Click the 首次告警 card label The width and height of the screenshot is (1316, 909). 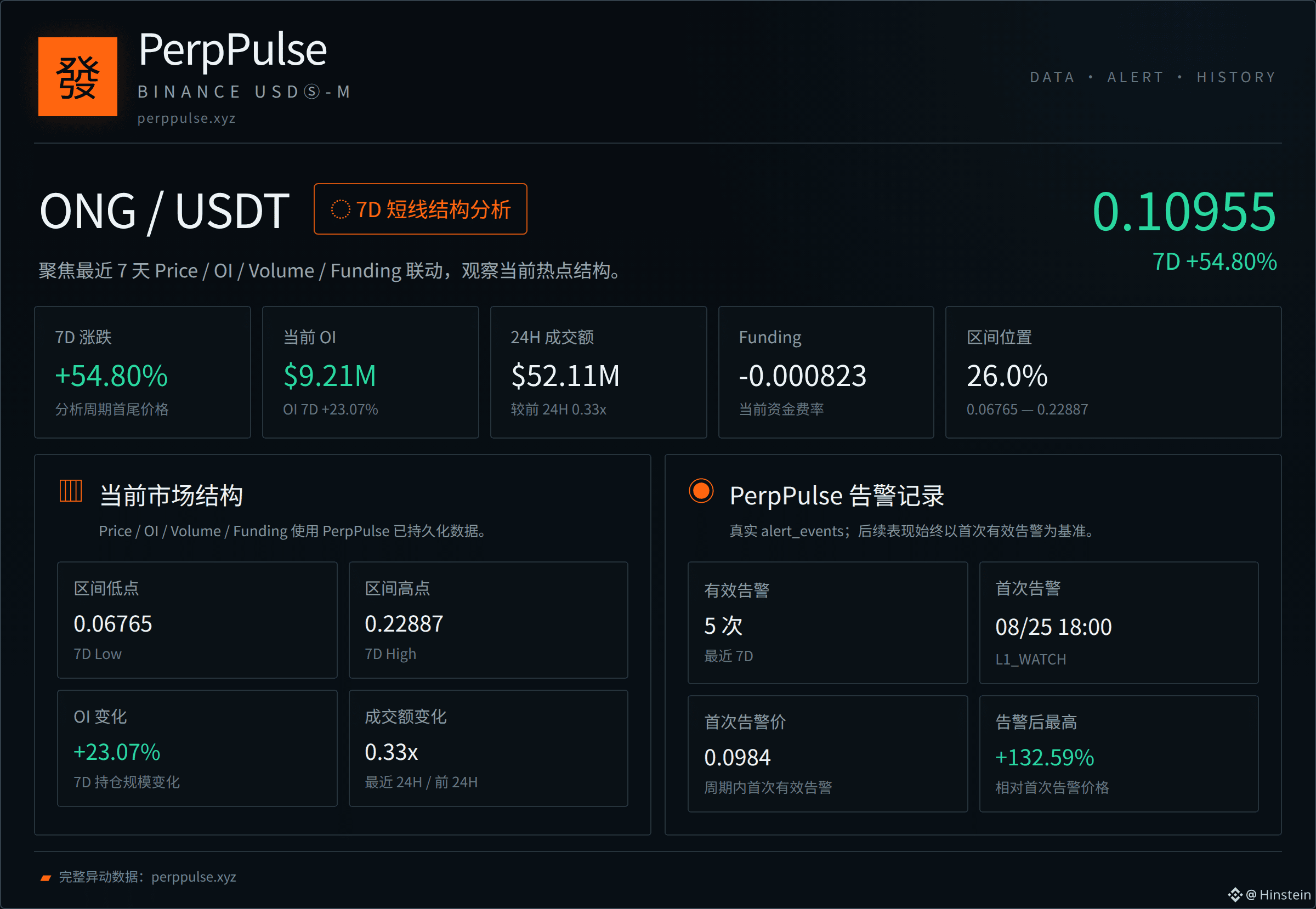point(1028,588)
